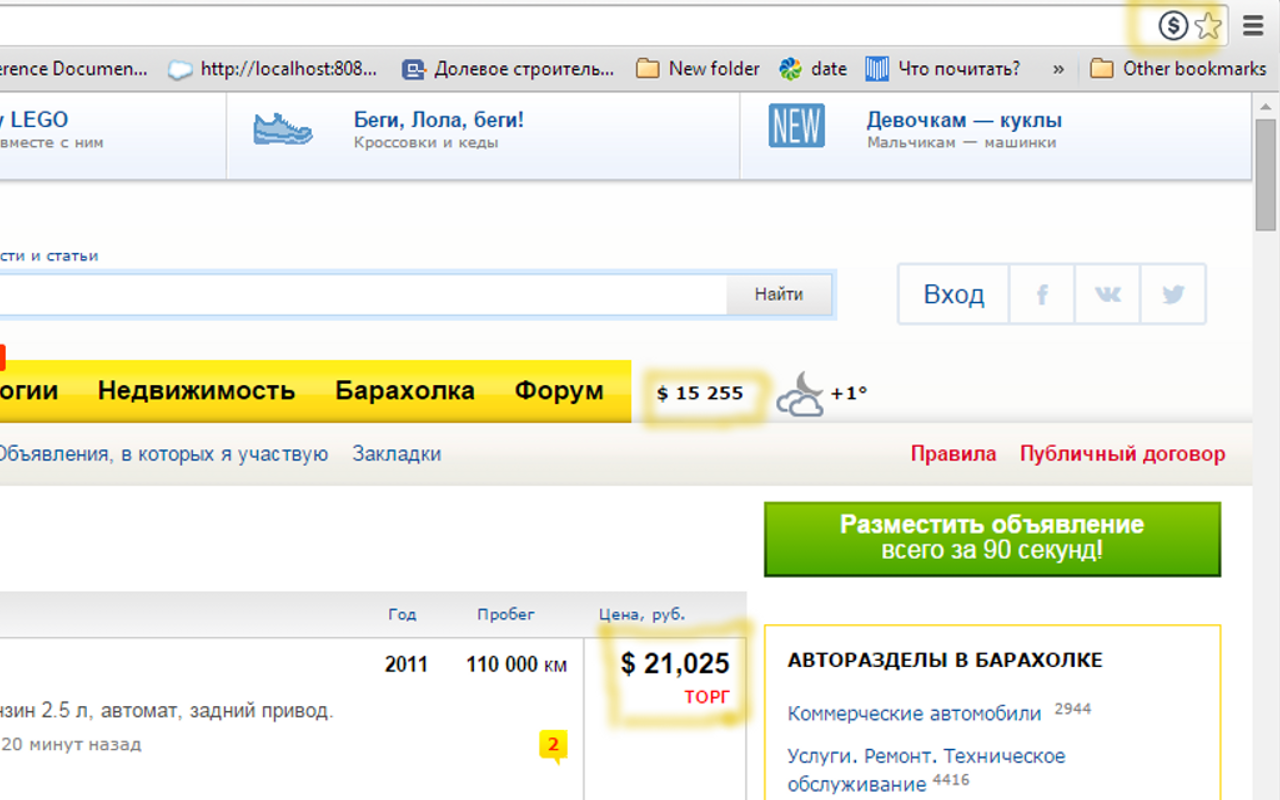Open the Правила link
The width and height of the screenshot is (1280, 800).
coord(953,453)
